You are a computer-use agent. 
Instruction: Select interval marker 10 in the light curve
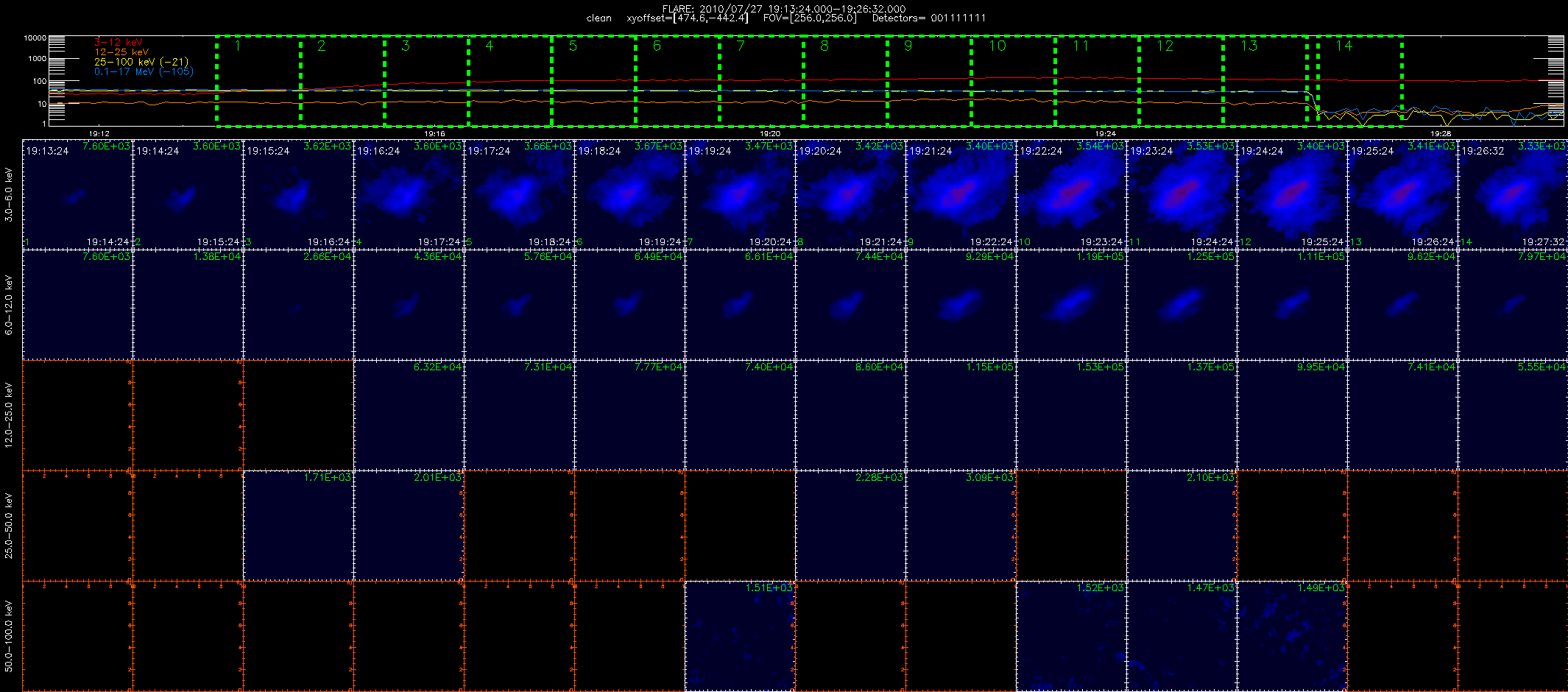tap(997, 46)
